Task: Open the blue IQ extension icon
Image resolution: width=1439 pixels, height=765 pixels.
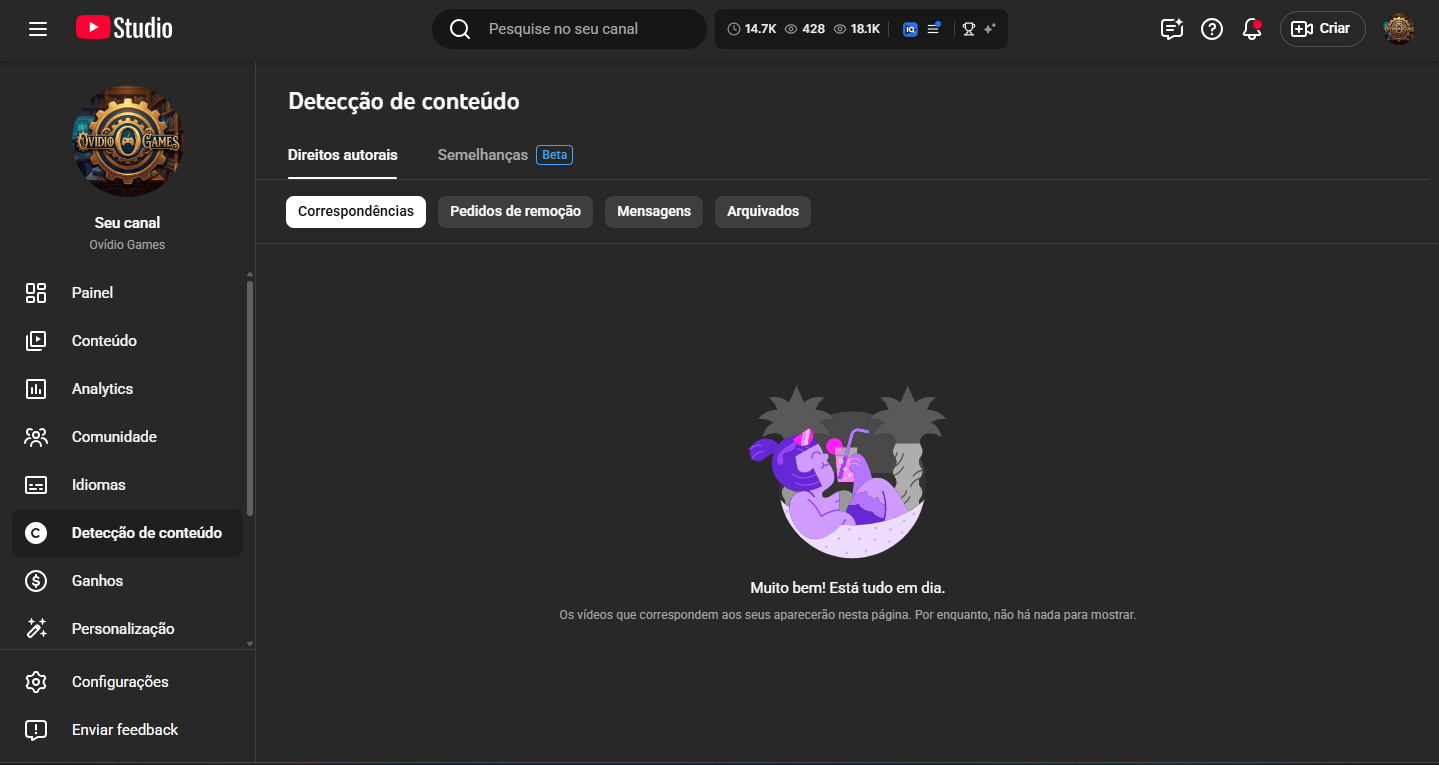Action: click(910, 29)
